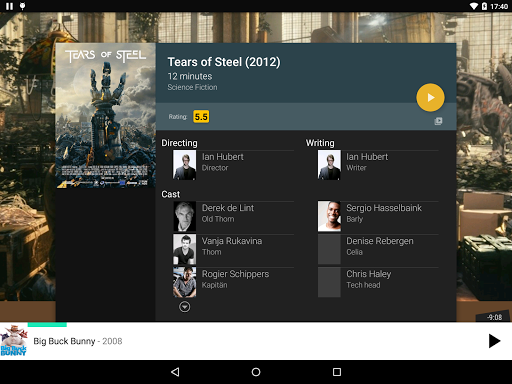Open director Ian Hubert's profile

(233, 165)
